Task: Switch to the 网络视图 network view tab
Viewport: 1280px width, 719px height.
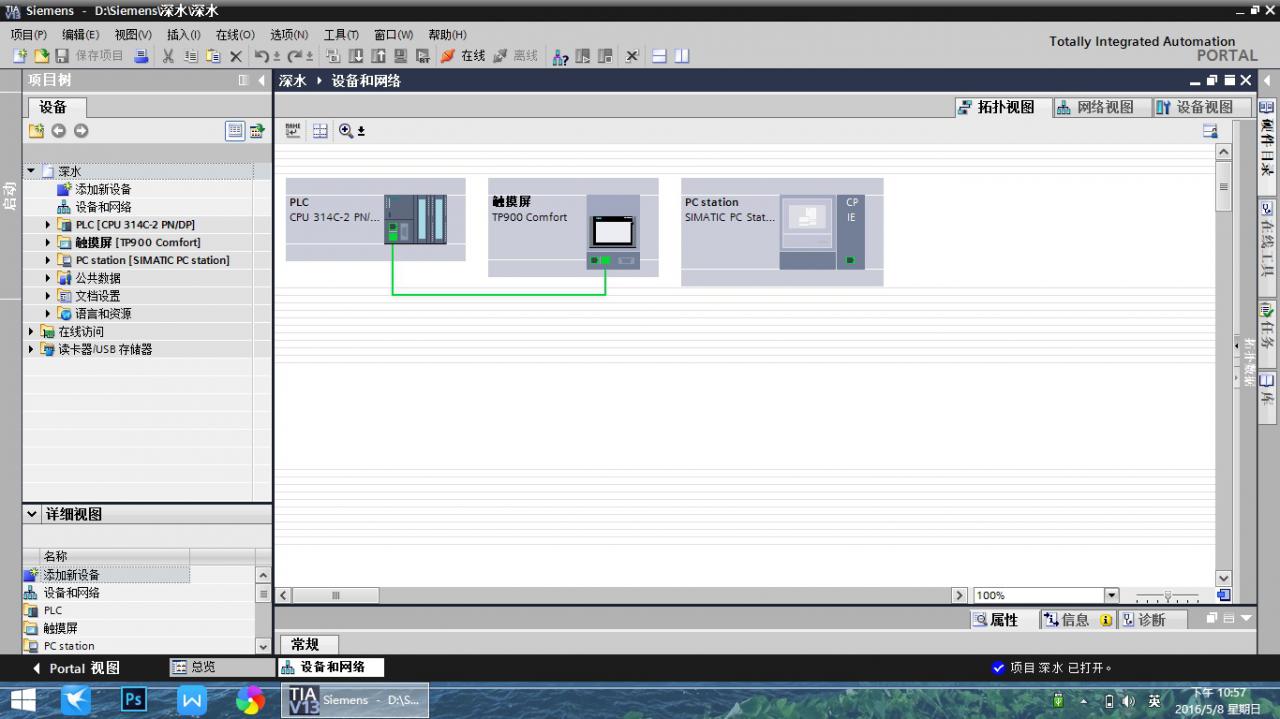Action: 1095,107
